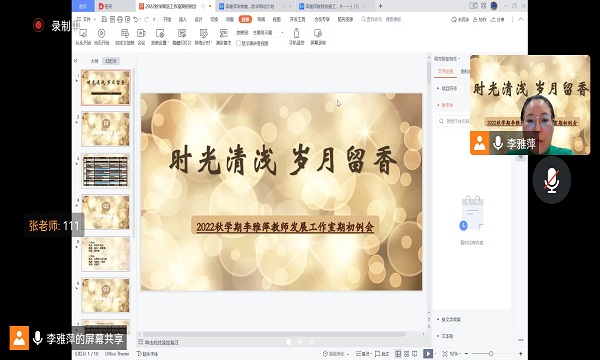Viewport: 600px width, 360px height.
Task: Start slideshow from the beginning (从头开始)
Action: click(x=83, y=37)
